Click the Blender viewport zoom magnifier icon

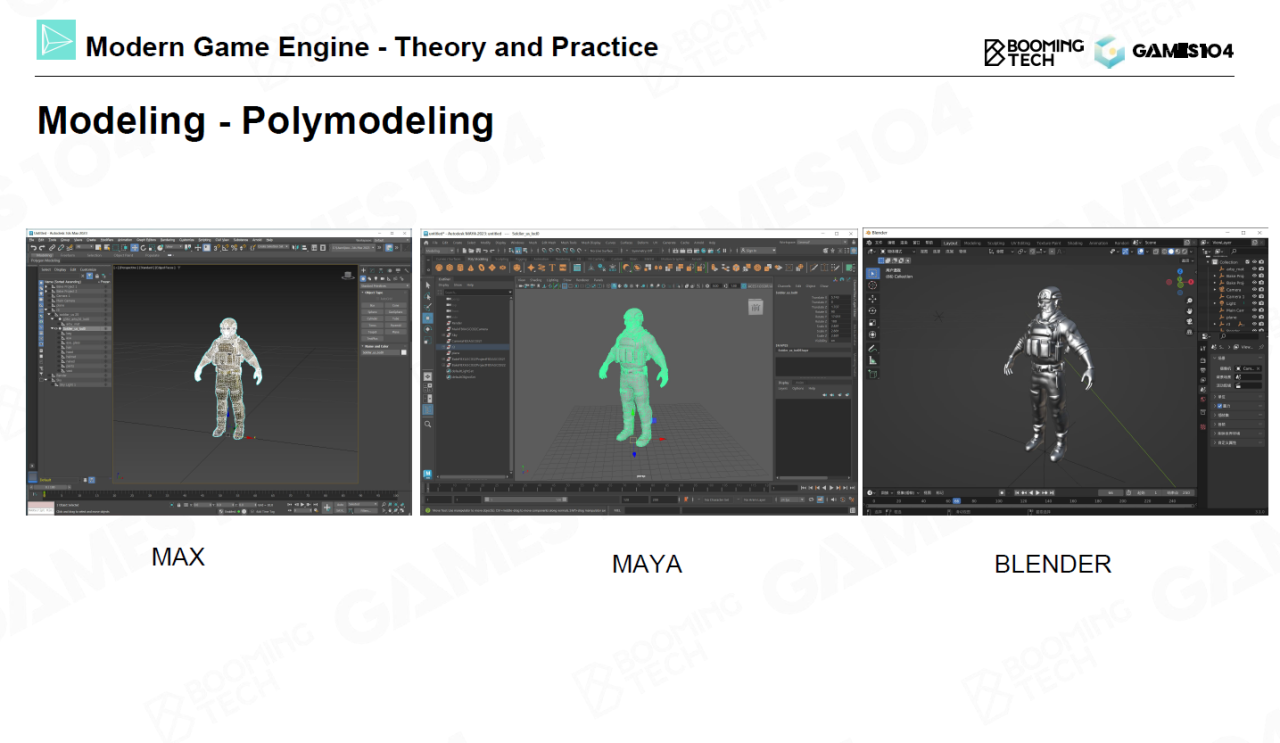click(x=1189, y=301)
